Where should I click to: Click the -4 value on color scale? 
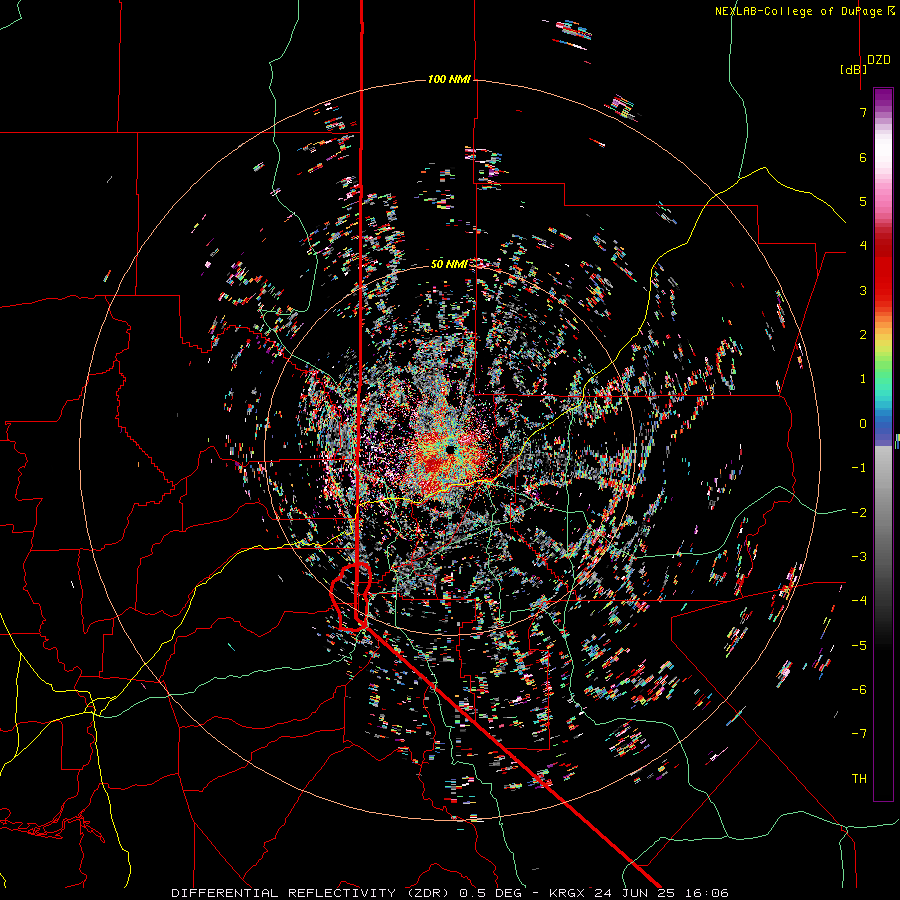point(859,601)
